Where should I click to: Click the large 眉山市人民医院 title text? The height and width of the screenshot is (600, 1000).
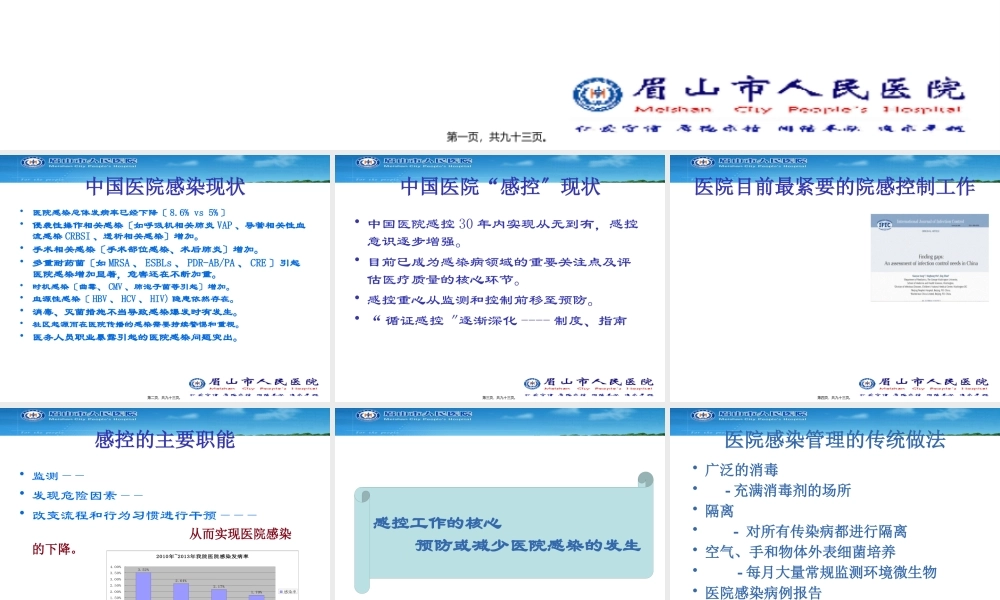click(798, 88)
